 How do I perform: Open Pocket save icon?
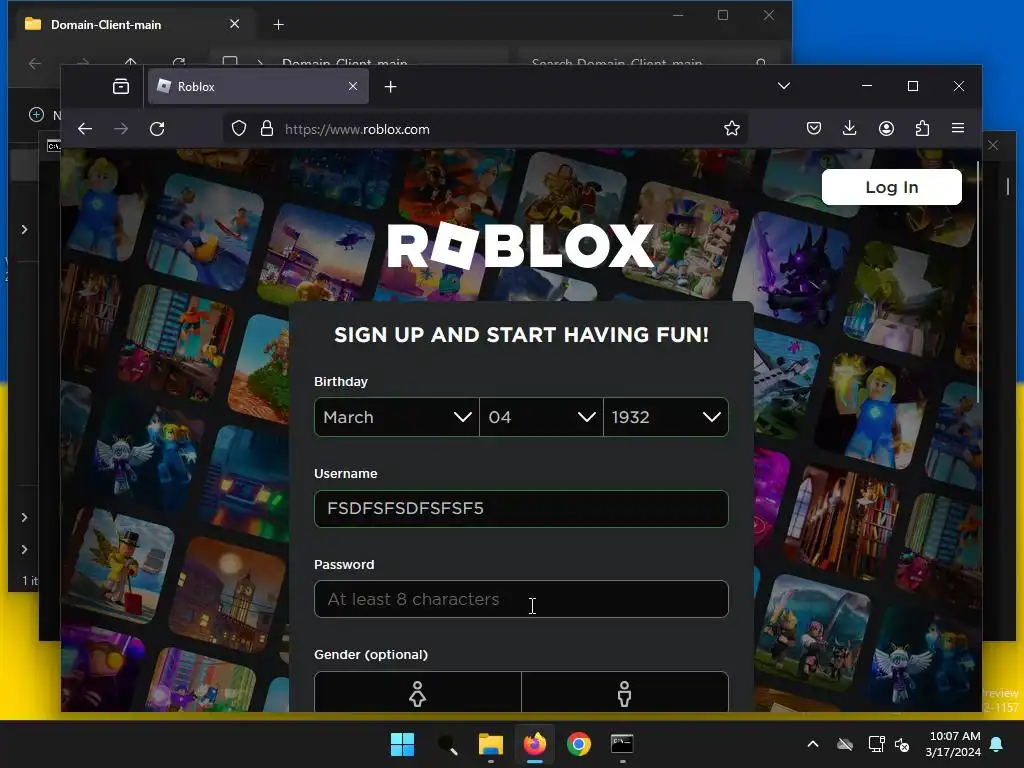[x=814, y=129]
